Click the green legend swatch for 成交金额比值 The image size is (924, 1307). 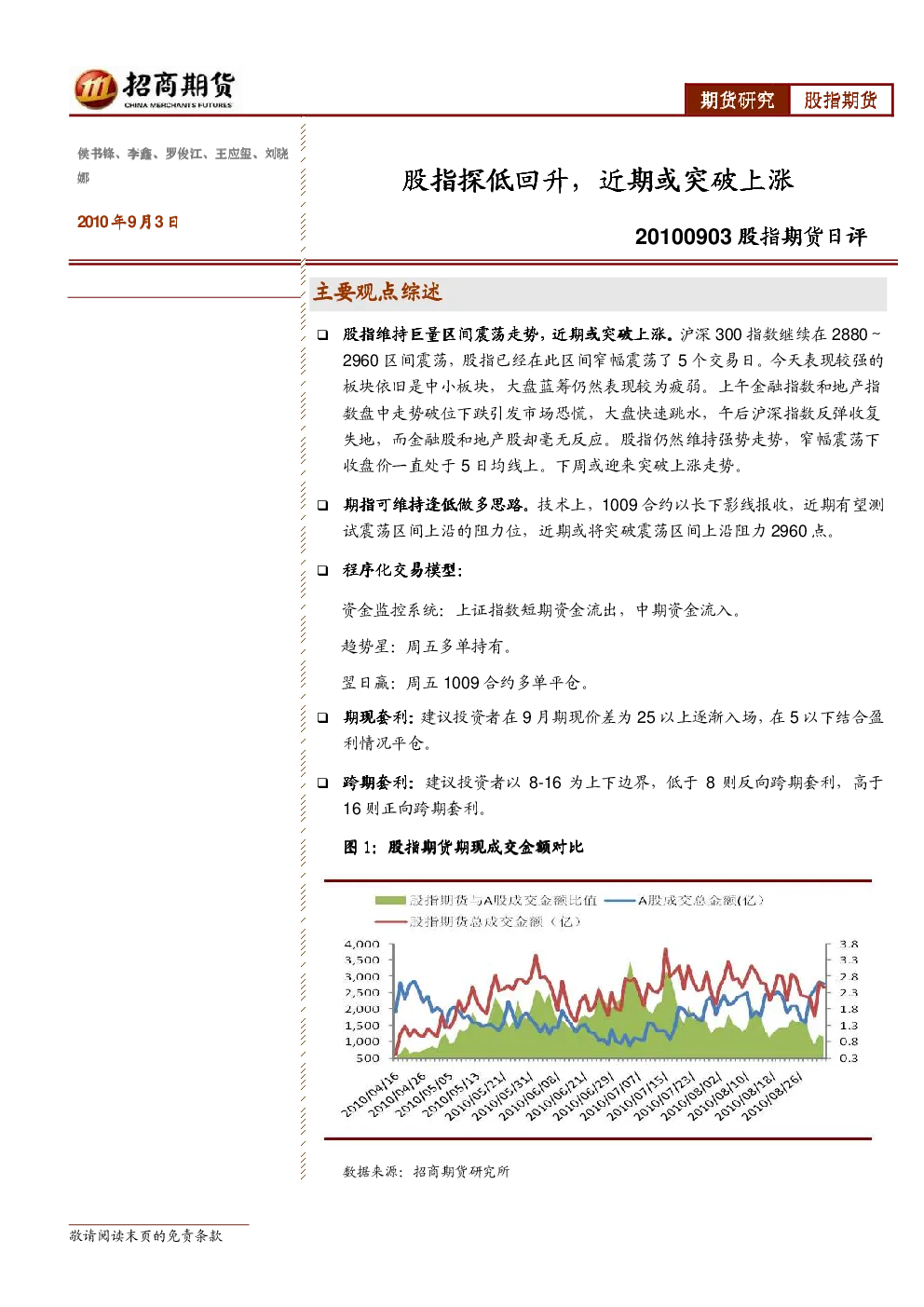click(390, 900)
